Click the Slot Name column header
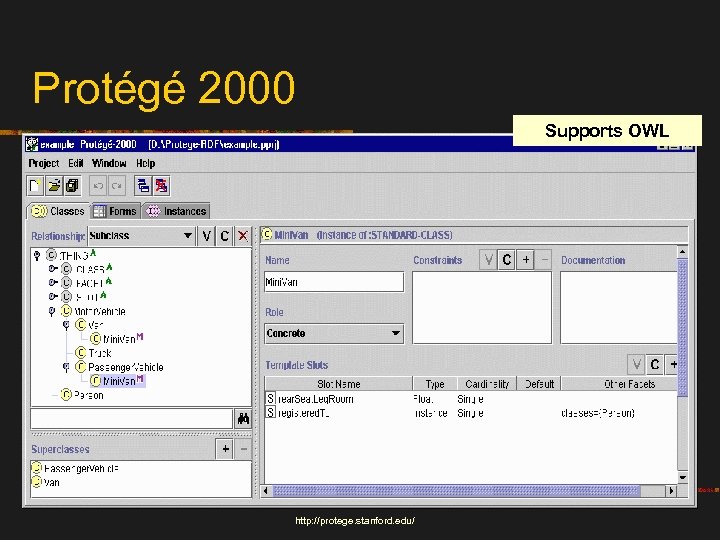Viewport: 720px width, 540px height. pyautogui.click(x=338, y=384)
